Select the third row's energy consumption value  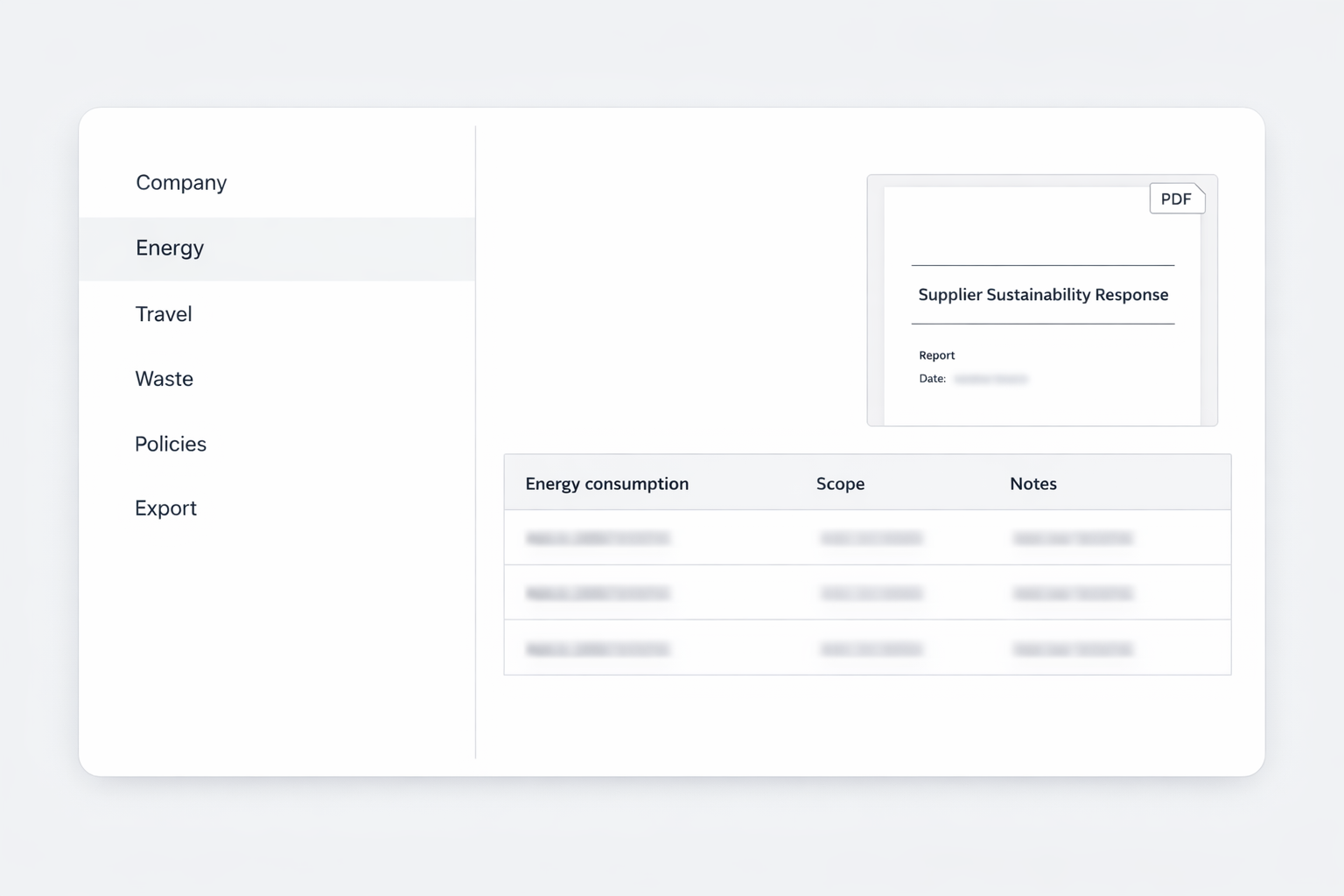[x=599, y=649]
